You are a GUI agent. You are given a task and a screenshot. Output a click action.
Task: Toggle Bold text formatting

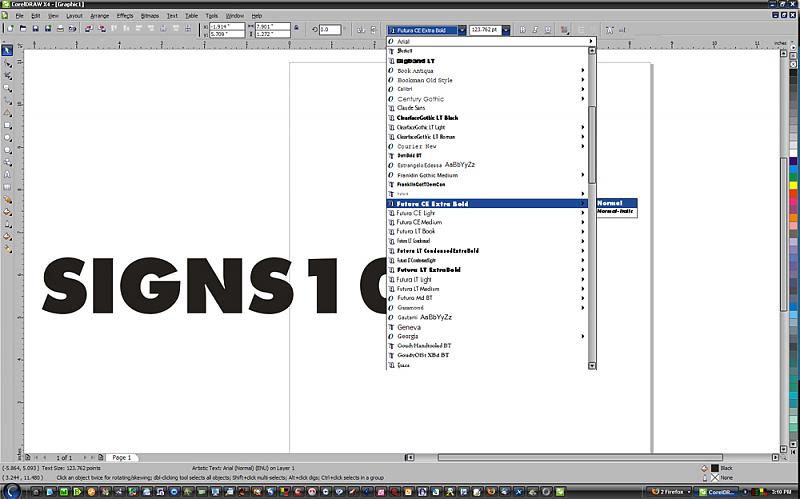(x=522, y=30)
